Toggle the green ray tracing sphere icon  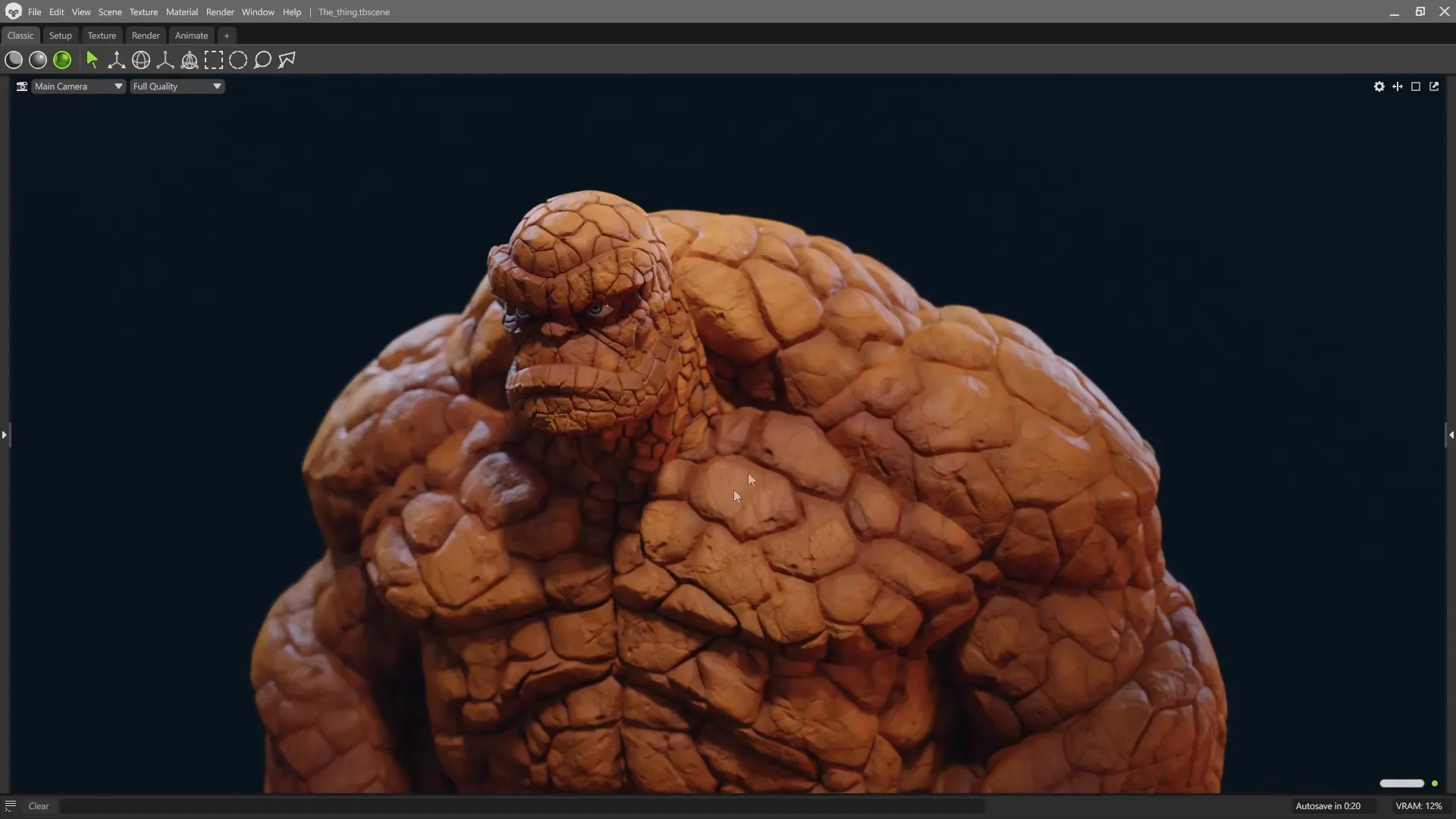pyautogui.click(x=62, y=60)
